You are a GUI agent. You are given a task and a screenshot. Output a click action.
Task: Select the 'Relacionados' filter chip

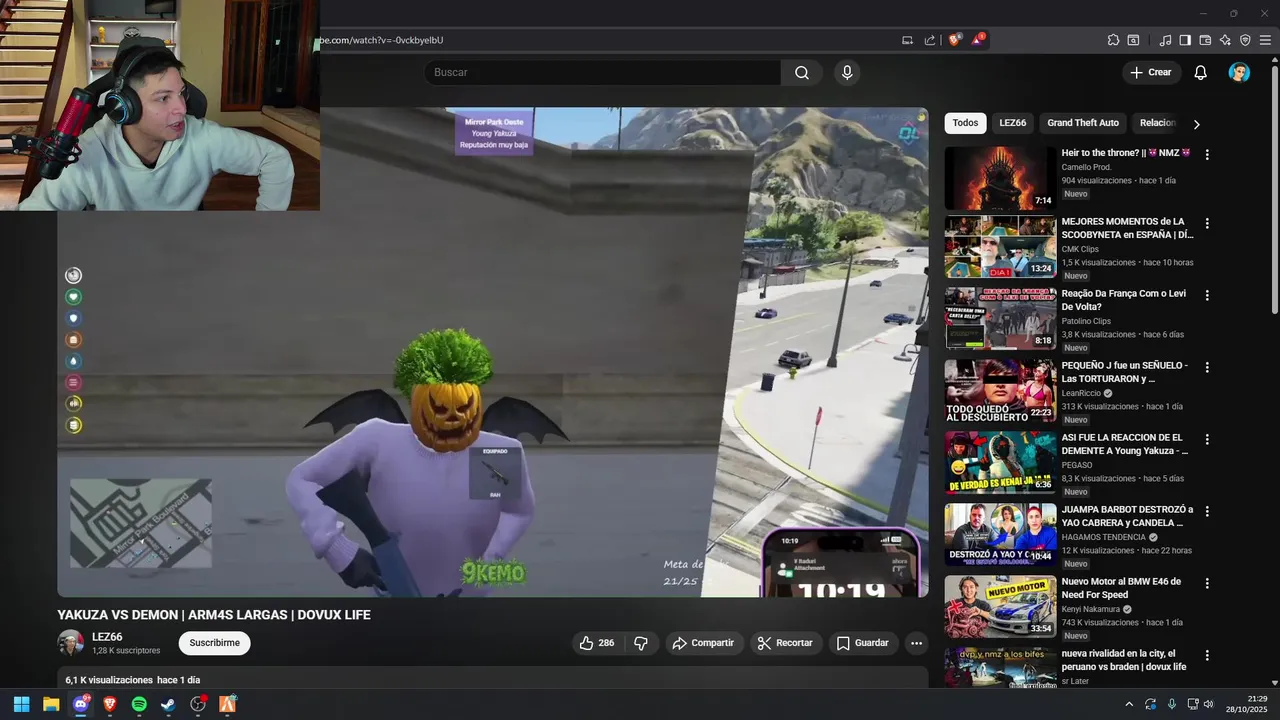click(x=1158, y=123)
